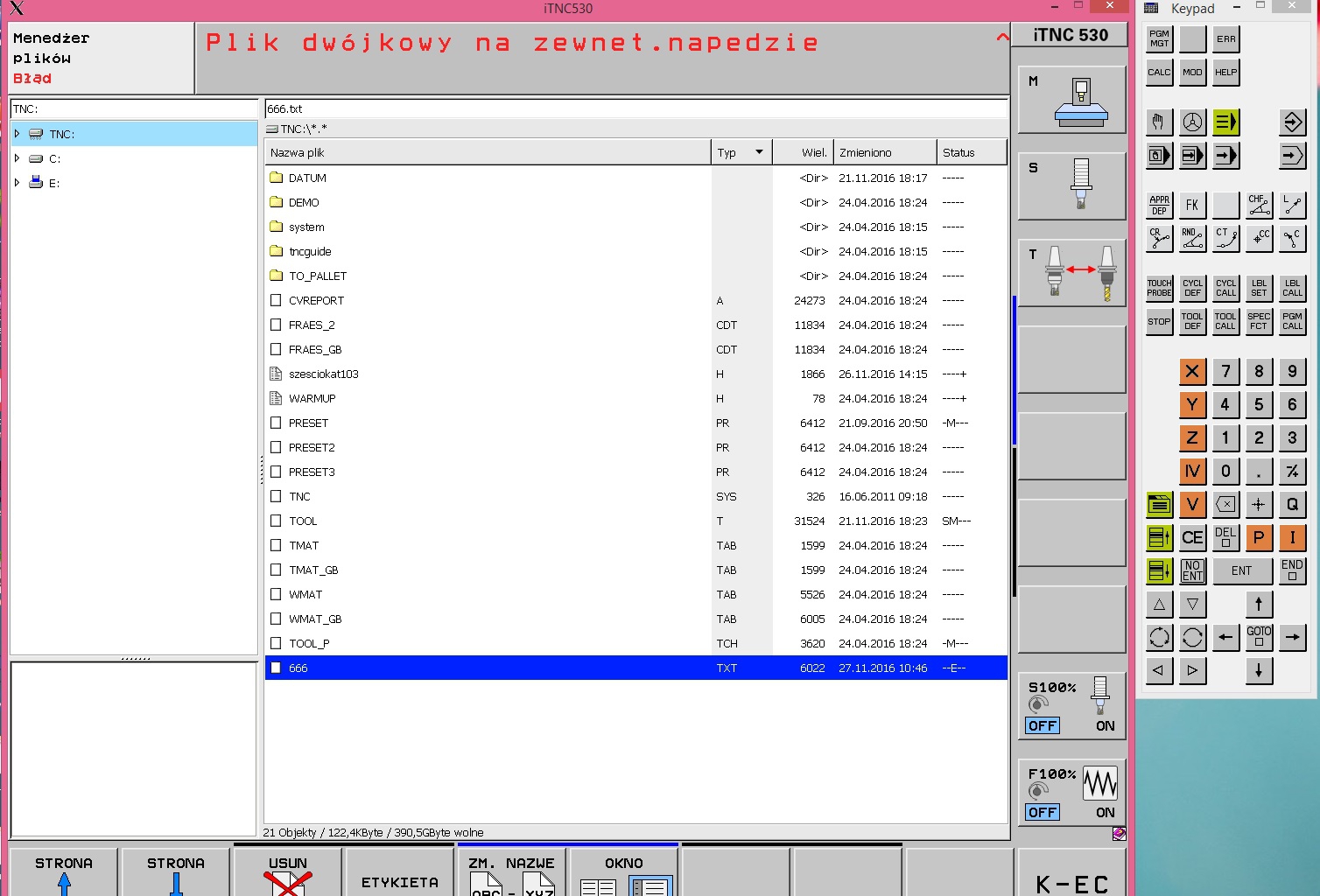Click the ENT key on Keypad
The image size is (1320, 896).
pos(1242,570)
